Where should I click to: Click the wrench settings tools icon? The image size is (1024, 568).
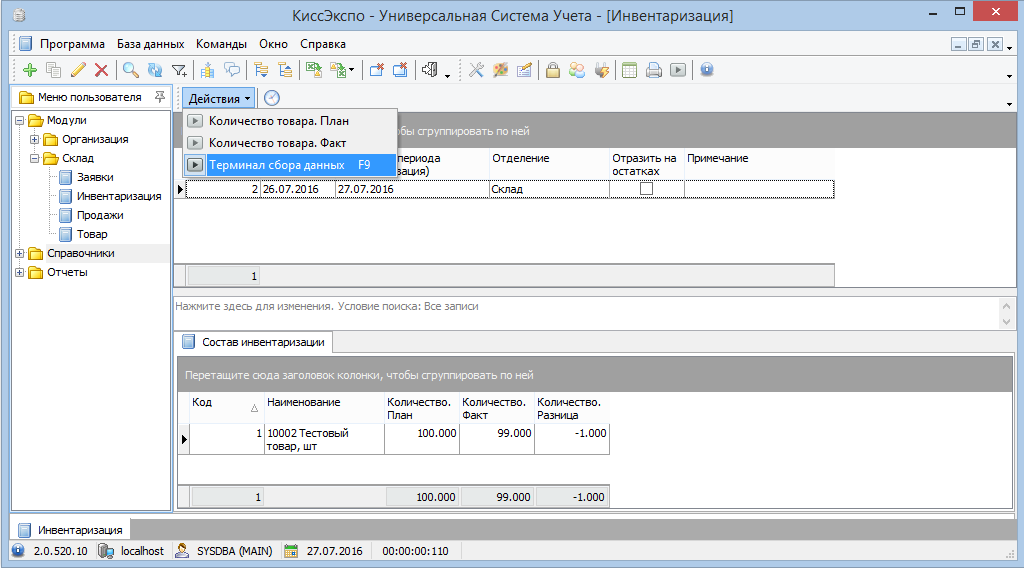click(x=476, y=70)
